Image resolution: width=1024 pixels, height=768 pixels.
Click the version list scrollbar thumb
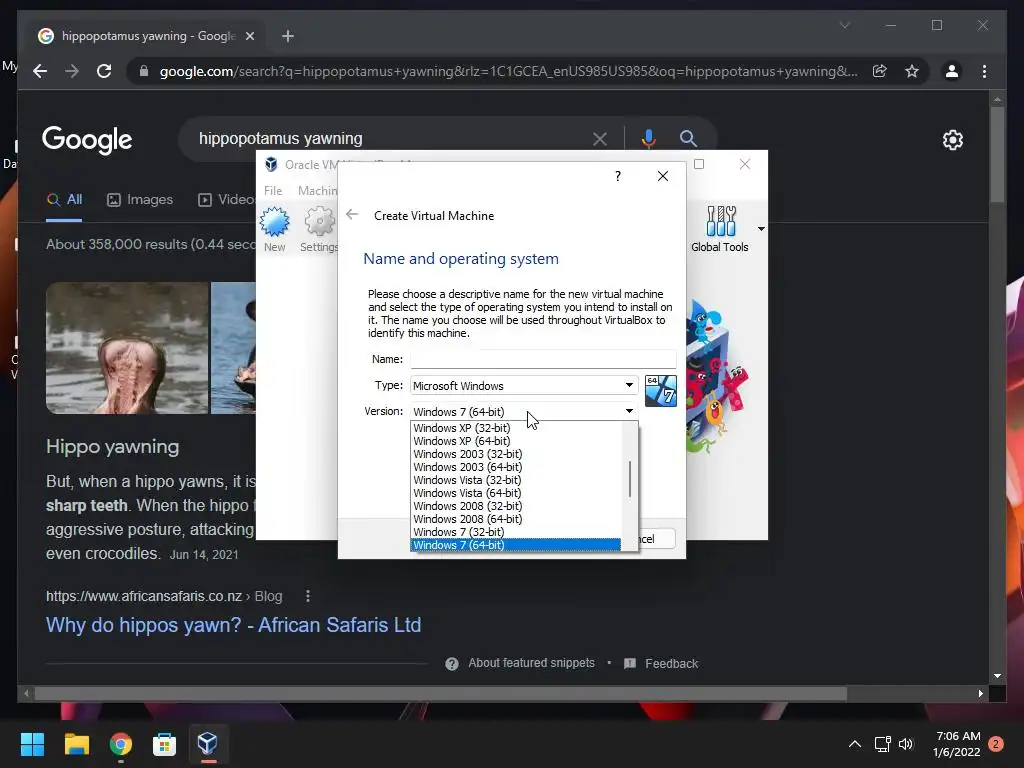point(630,479)
